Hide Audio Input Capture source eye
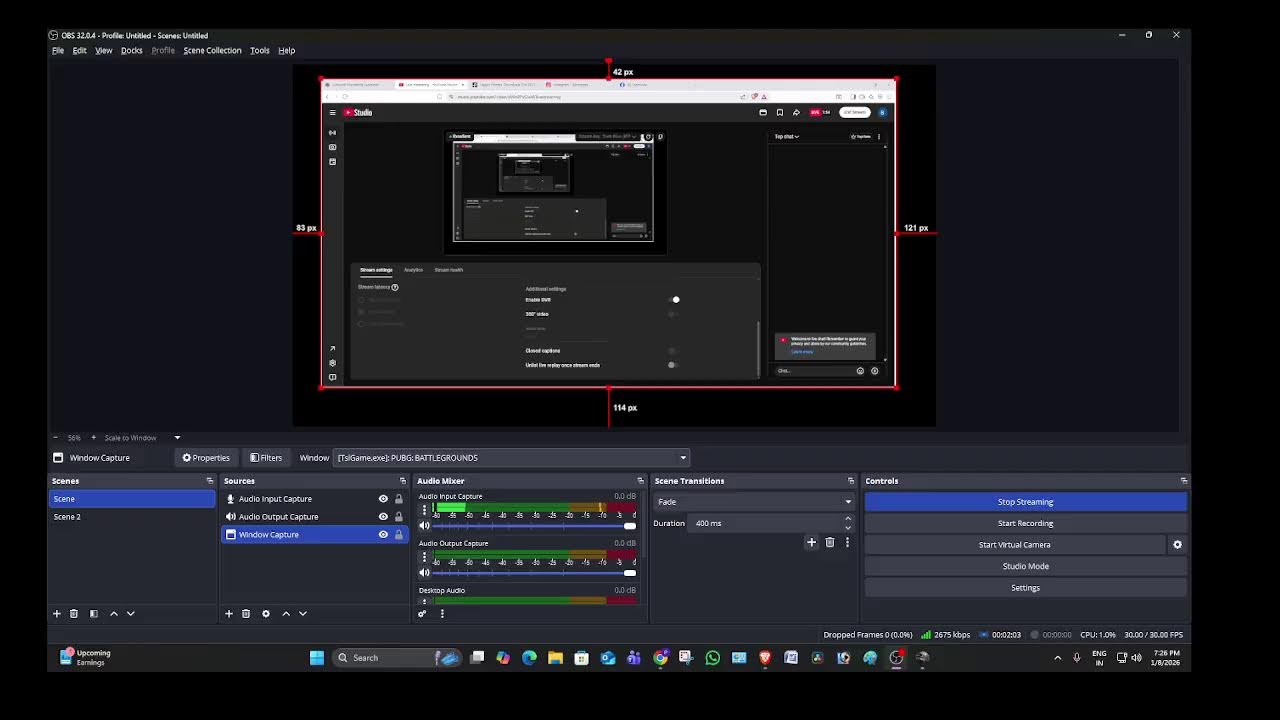Viewport: 1280px width, 720px height. coord(383,499)
